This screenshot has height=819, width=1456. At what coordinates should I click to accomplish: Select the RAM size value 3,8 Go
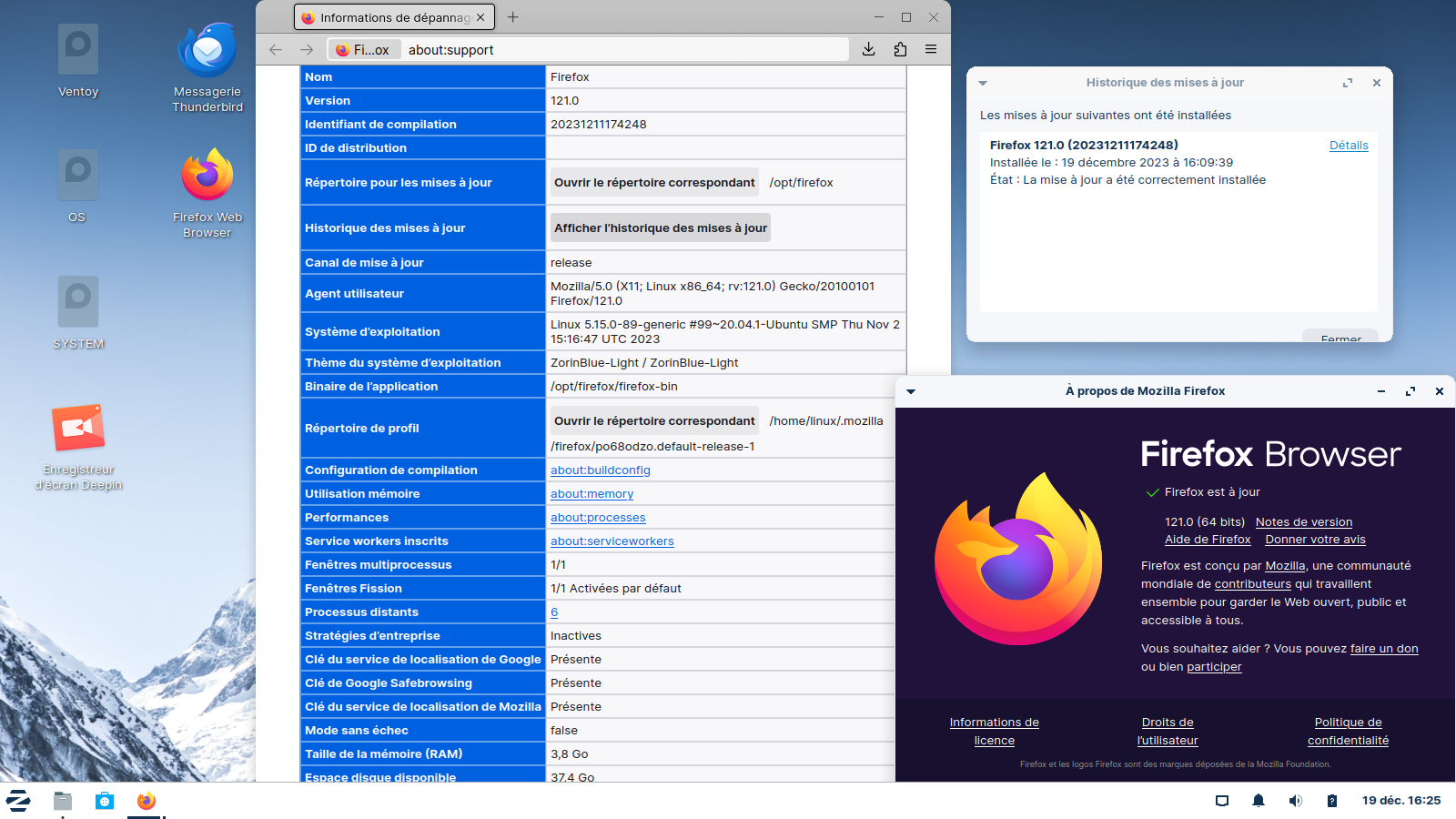pyautogui.click(x=570, y=754)
